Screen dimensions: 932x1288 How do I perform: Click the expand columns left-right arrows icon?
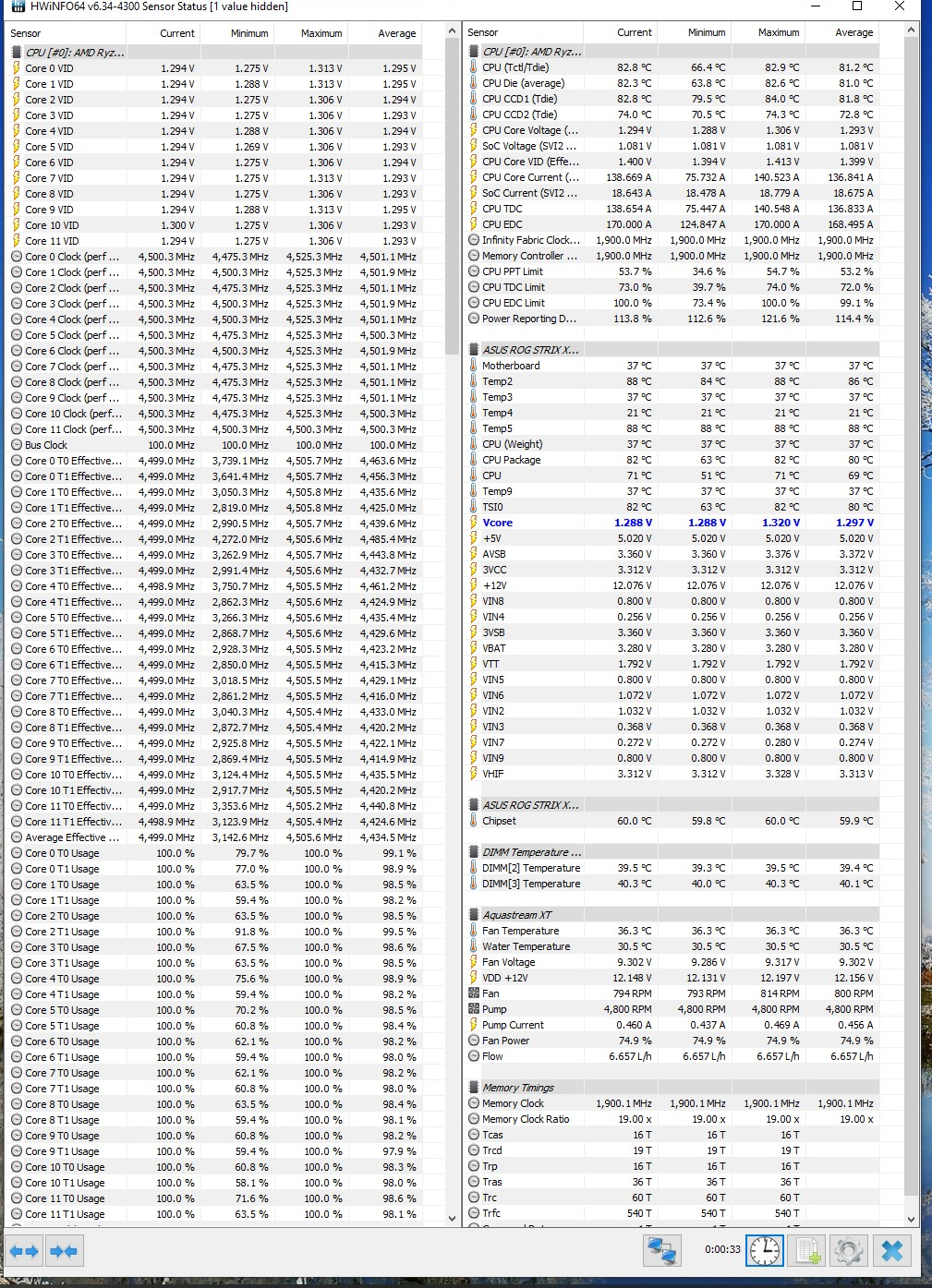pos(24,1252)
